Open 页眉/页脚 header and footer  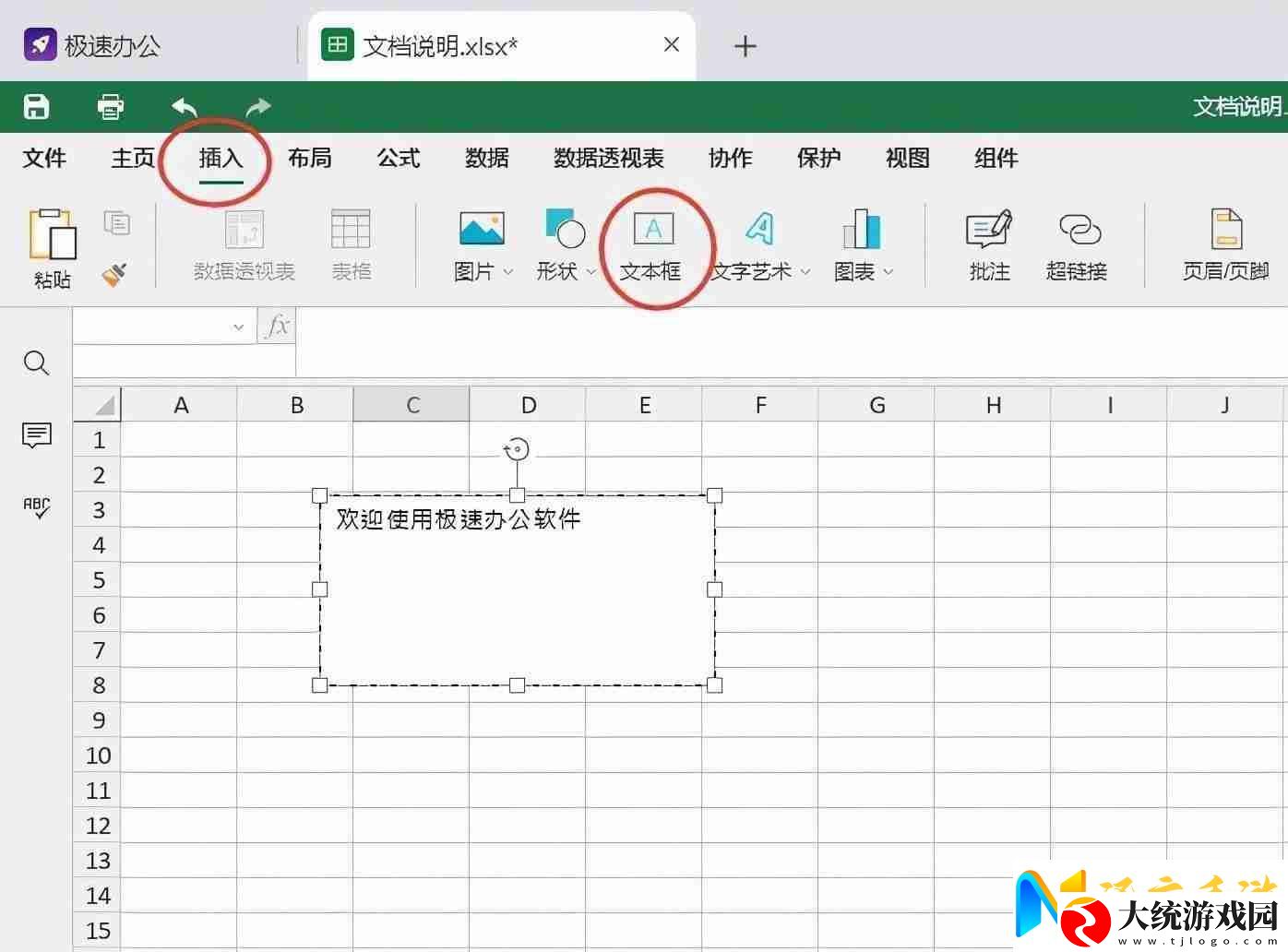pyautogui.click(x=1226, y=245)
